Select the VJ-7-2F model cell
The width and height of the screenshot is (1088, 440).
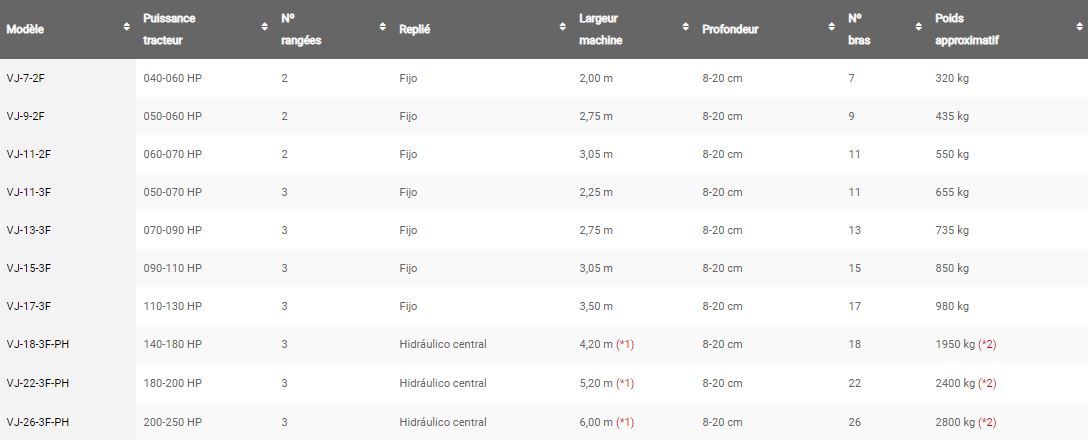point(26,78)
